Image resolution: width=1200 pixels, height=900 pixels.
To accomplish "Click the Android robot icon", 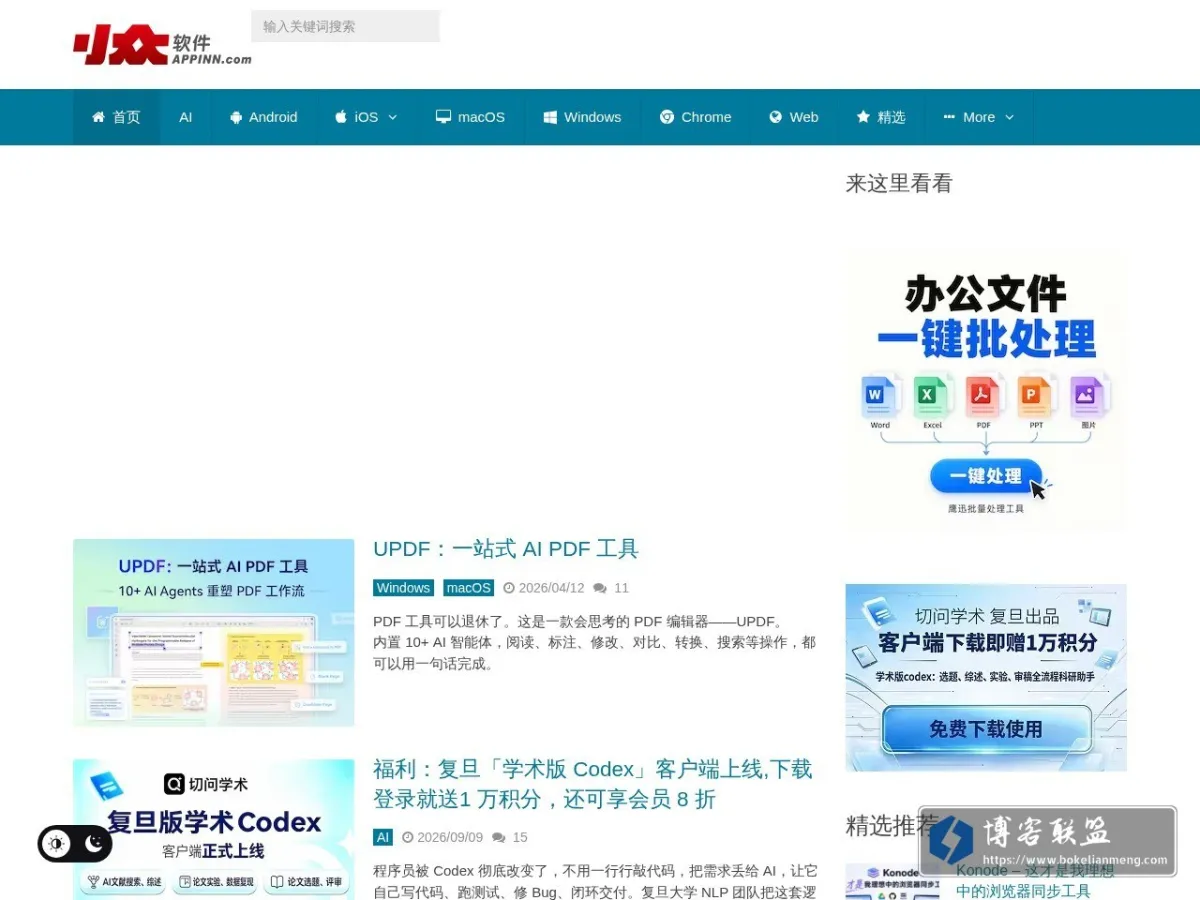I will [236, 117].
